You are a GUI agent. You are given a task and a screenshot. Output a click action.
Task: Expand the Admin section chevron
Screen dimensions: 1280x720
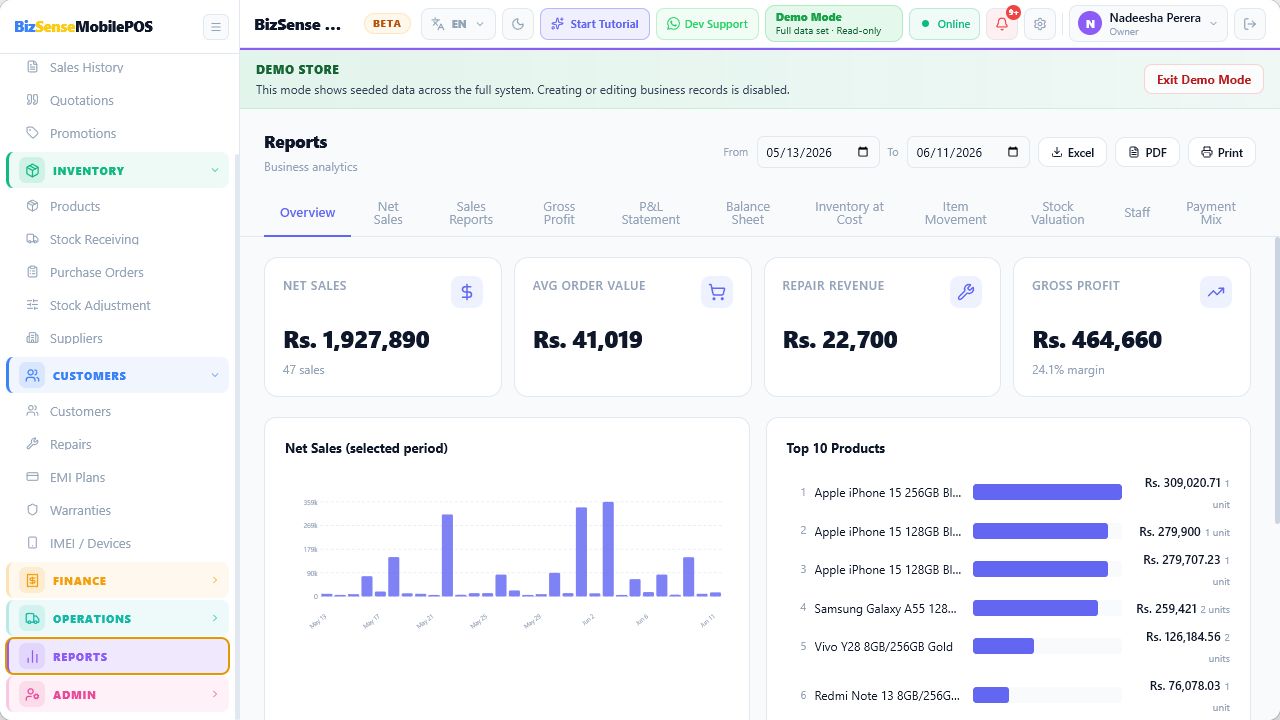click(x=215, y=694)
